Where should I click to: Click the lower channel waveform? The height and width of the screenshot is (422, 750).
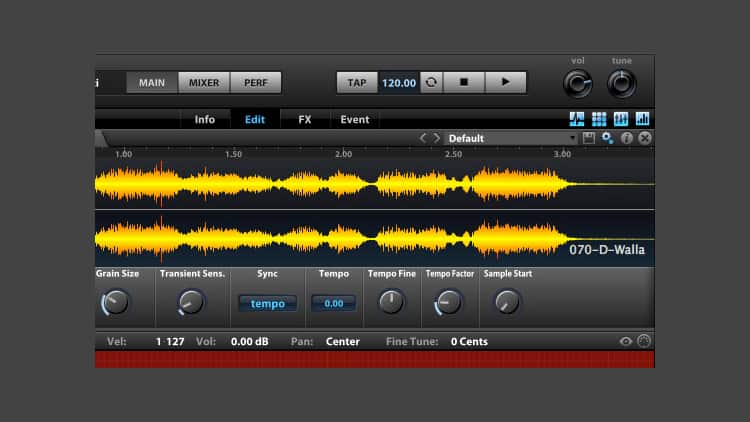coord(375,238)
